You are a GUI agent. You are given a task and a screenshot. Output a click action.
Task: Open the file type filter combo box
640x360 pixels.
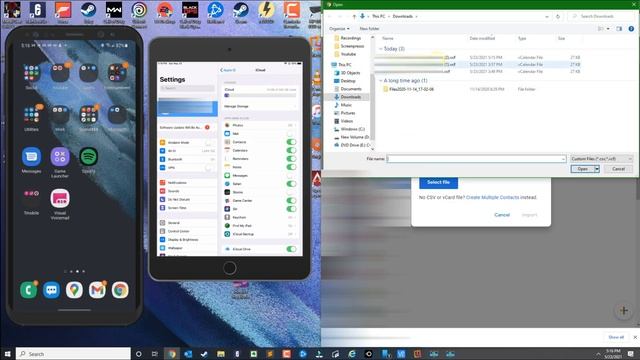[x=601, y=158]
